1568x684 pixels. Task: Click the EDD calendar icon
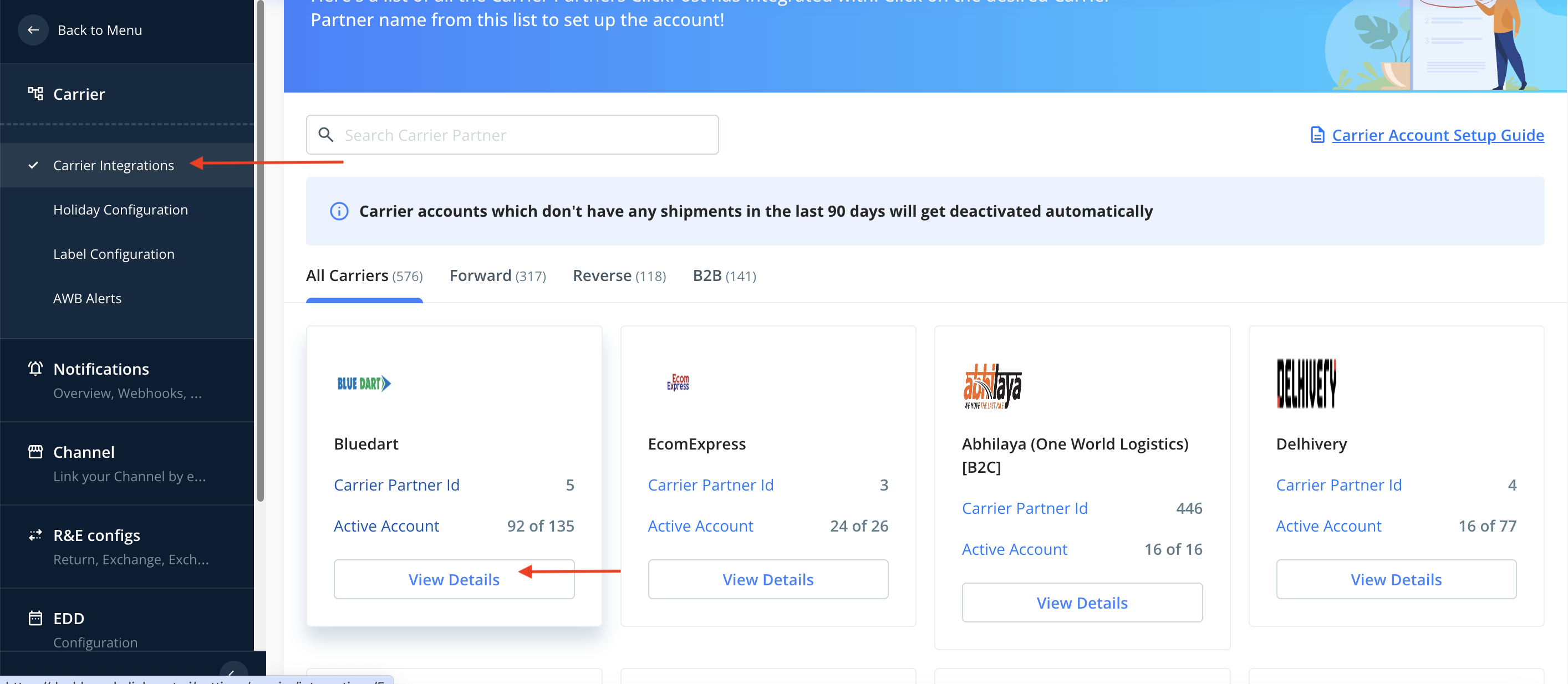pyautogui.click(x=35, y=617)
